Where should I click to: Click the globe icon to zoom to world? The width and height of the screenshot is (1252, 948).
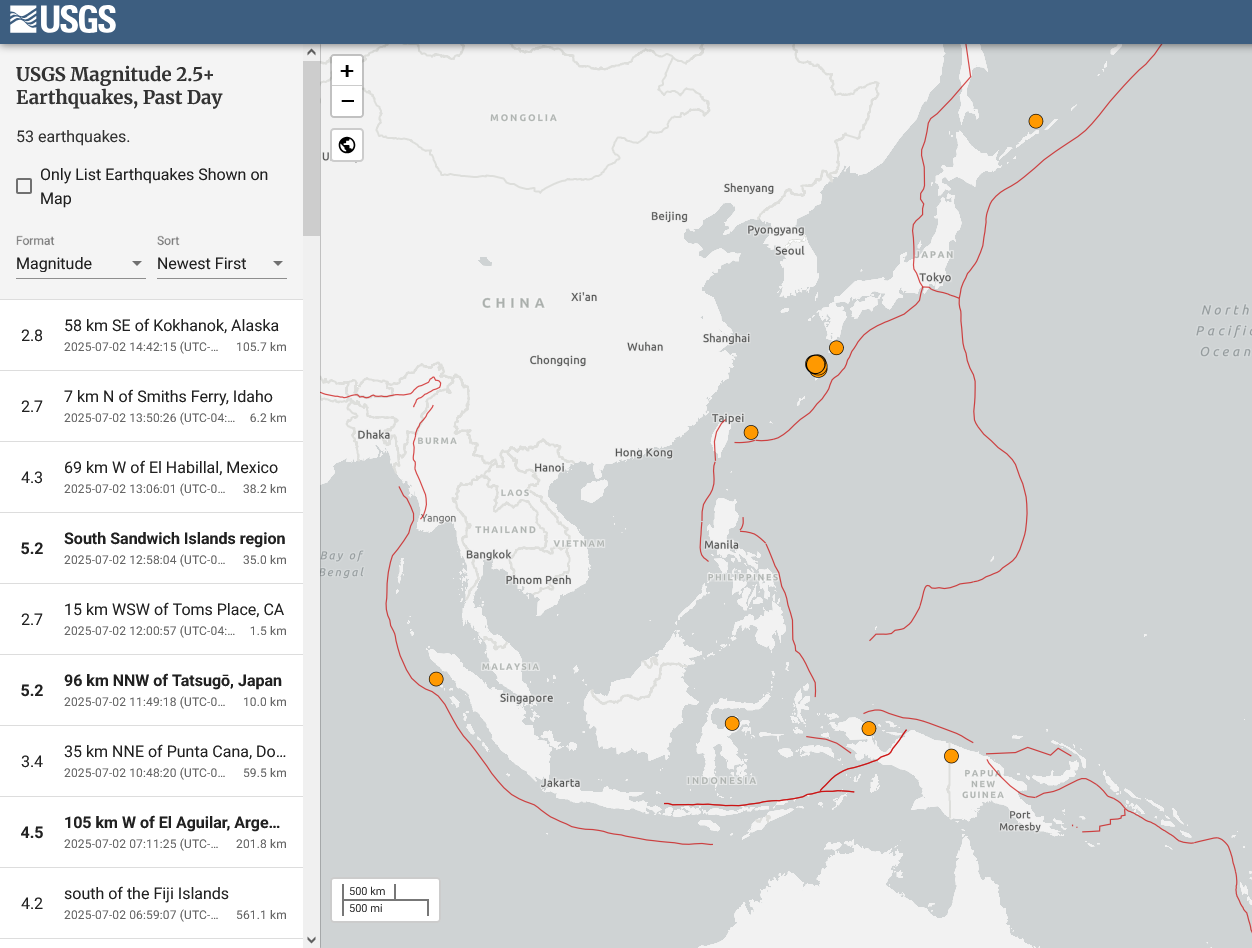tap(347, 145)
